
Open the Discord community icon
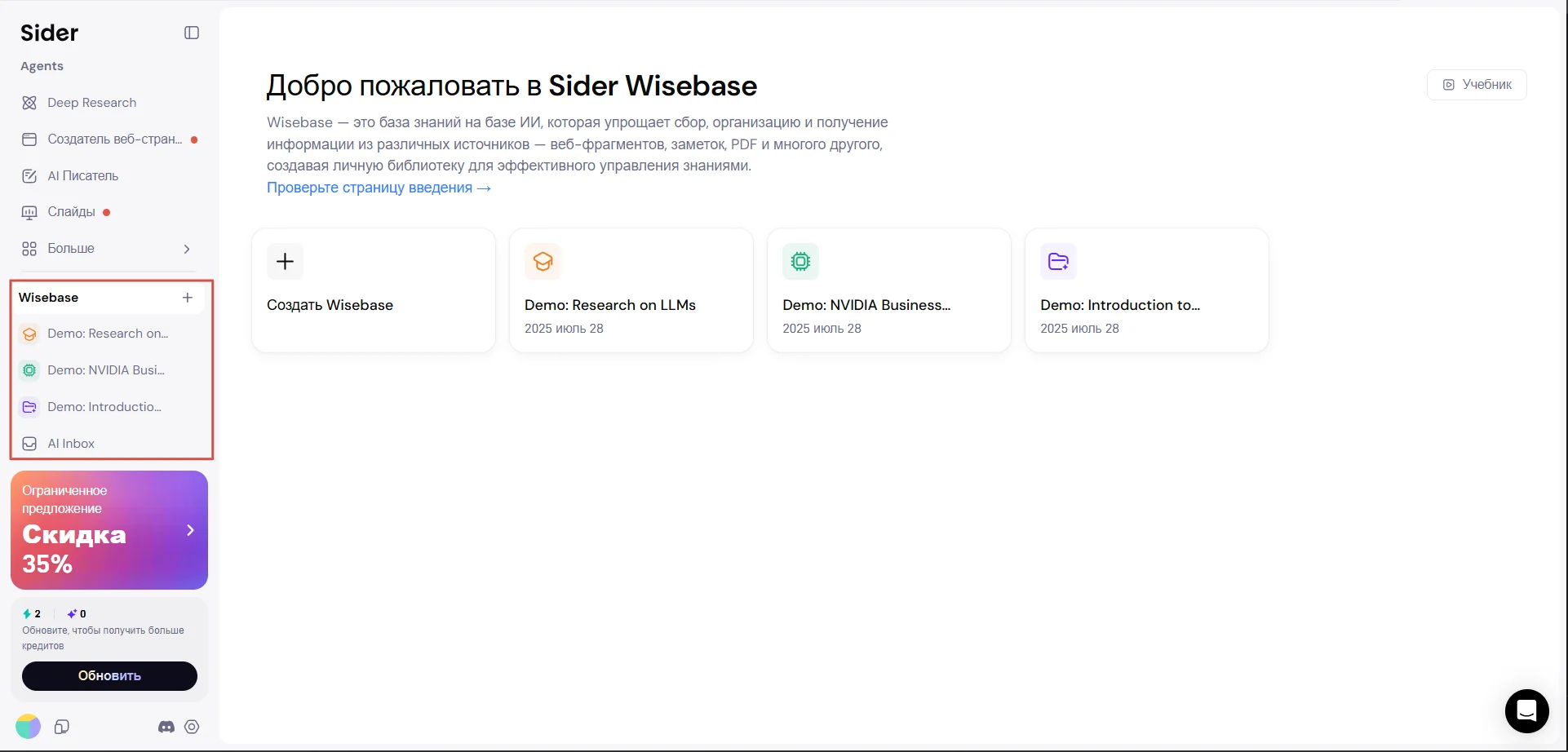166,727
